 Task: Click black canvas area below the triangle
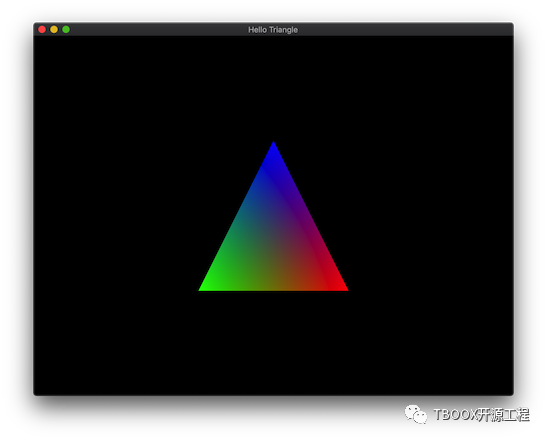tap(274, 342)
